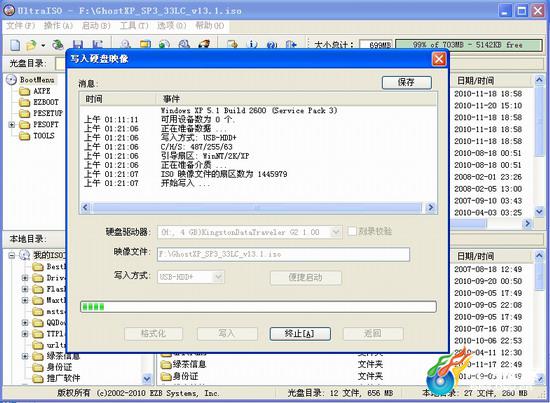
Task: Click the Open CD/DVD green disc icon
Action: (58, 45)
